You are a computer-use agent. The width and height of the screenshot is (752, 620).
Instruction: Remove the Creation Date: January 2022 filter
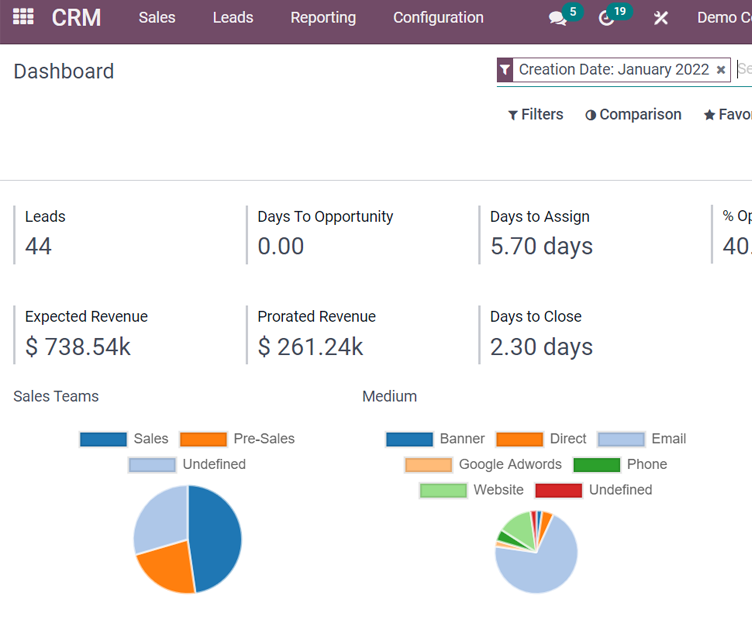coord(720,70)
